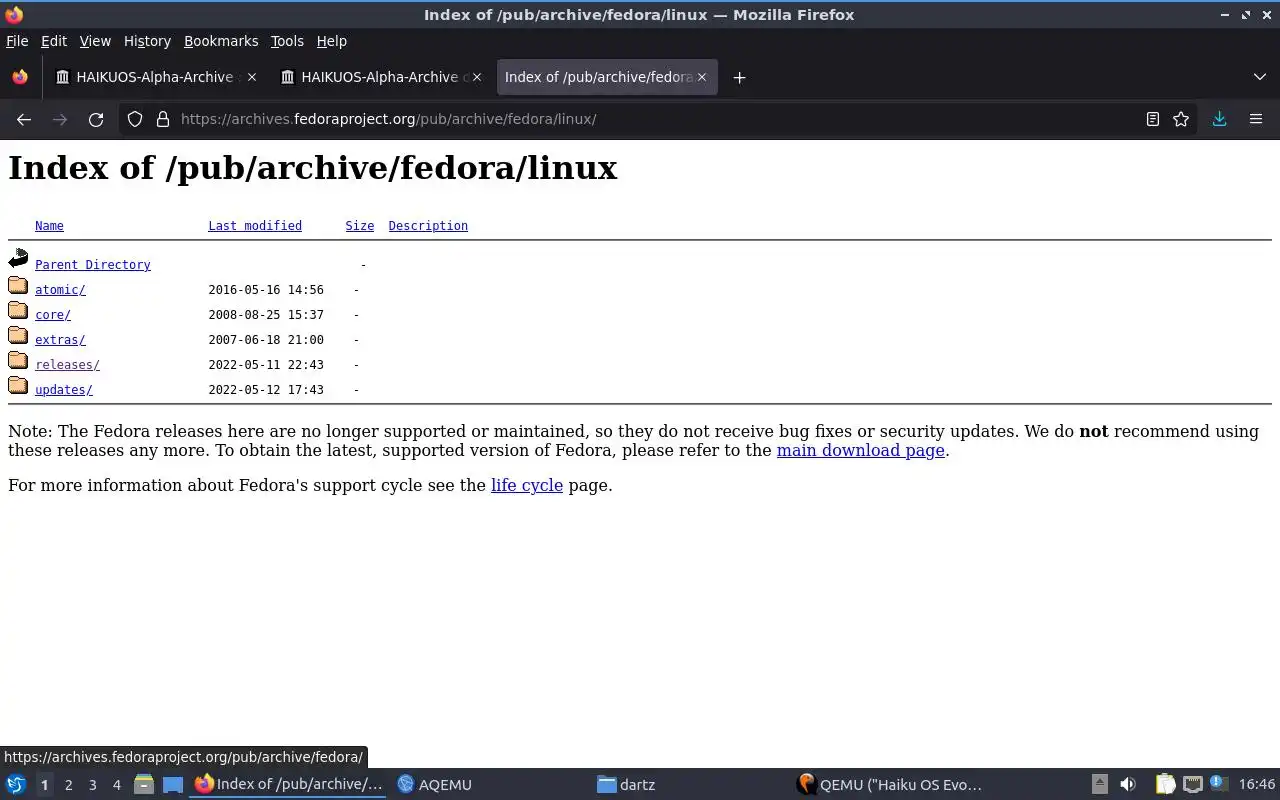Click the blue show-desktop taskbar icon
1280x800 pixels.
point(173,785)
